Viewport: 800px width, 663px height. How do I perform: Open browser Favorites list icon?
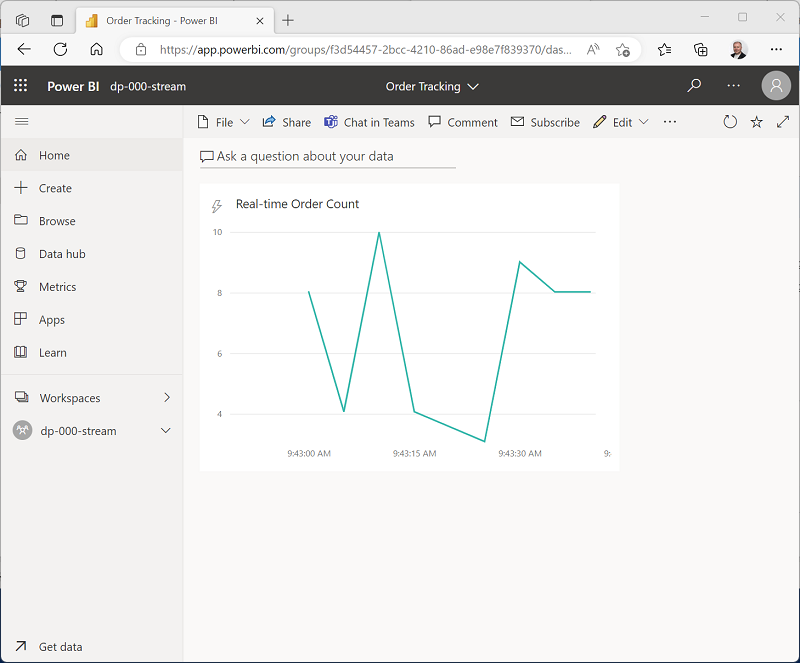664,50
